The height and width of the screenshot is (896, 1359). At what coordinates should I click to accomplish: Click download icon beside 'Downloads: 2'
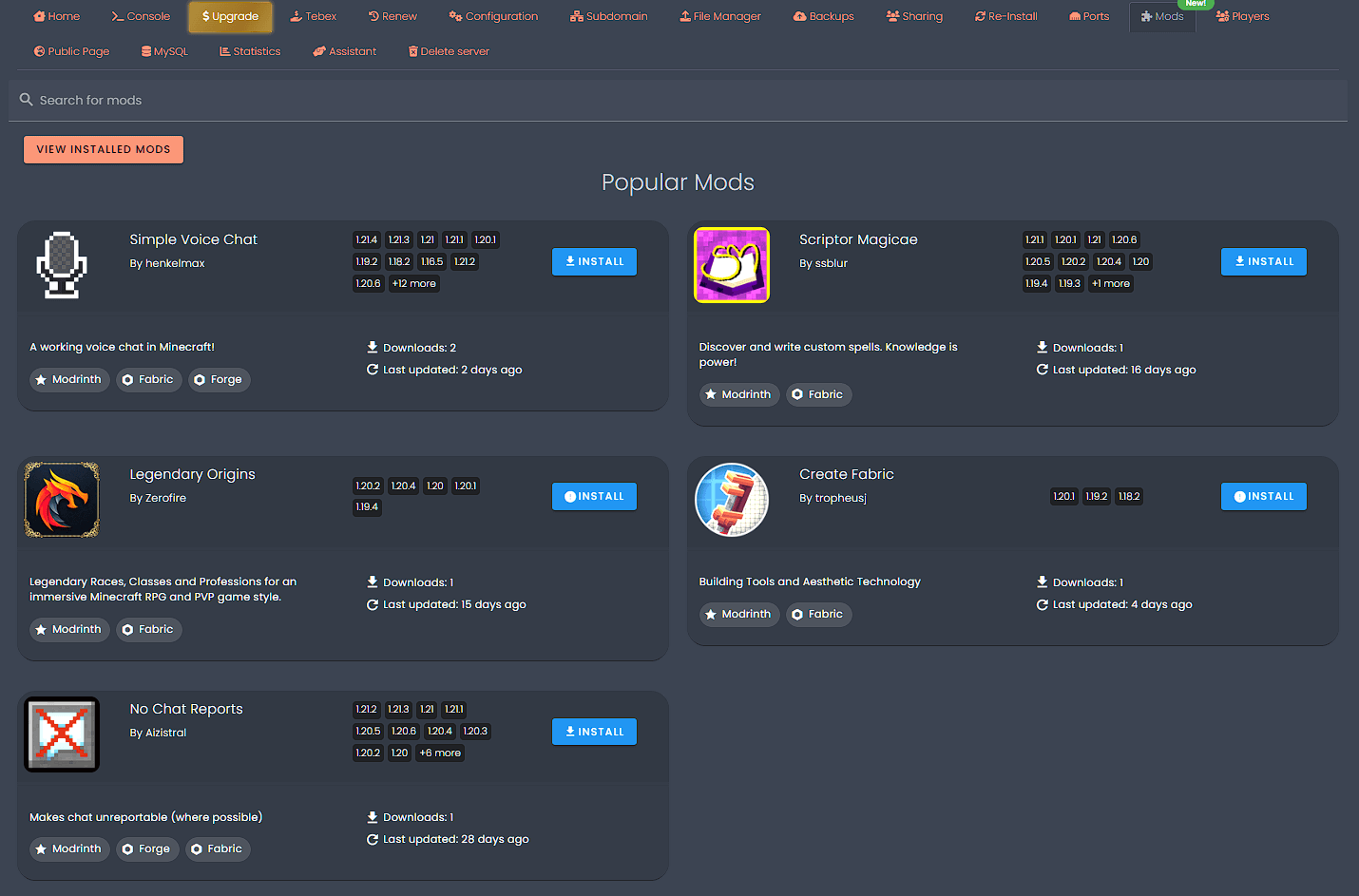[x=373, y=347]
